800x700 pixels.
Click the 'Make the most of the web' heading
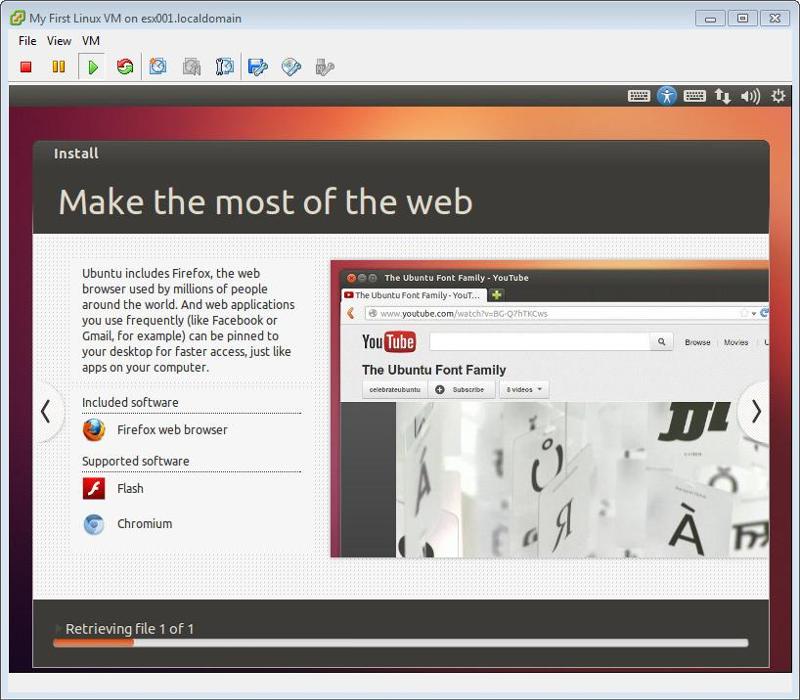(265, 202)
